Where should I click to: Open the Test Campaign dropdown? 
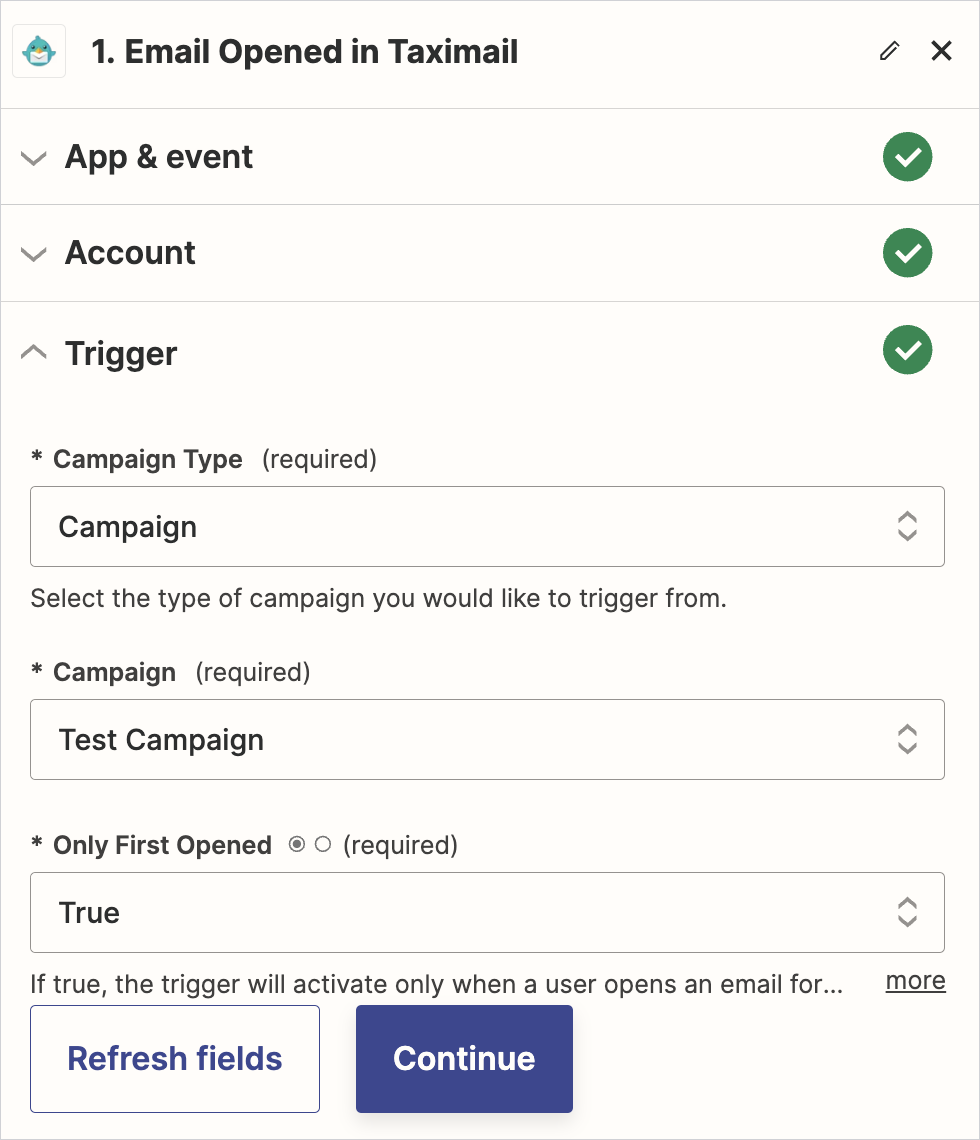pos(487,740)
